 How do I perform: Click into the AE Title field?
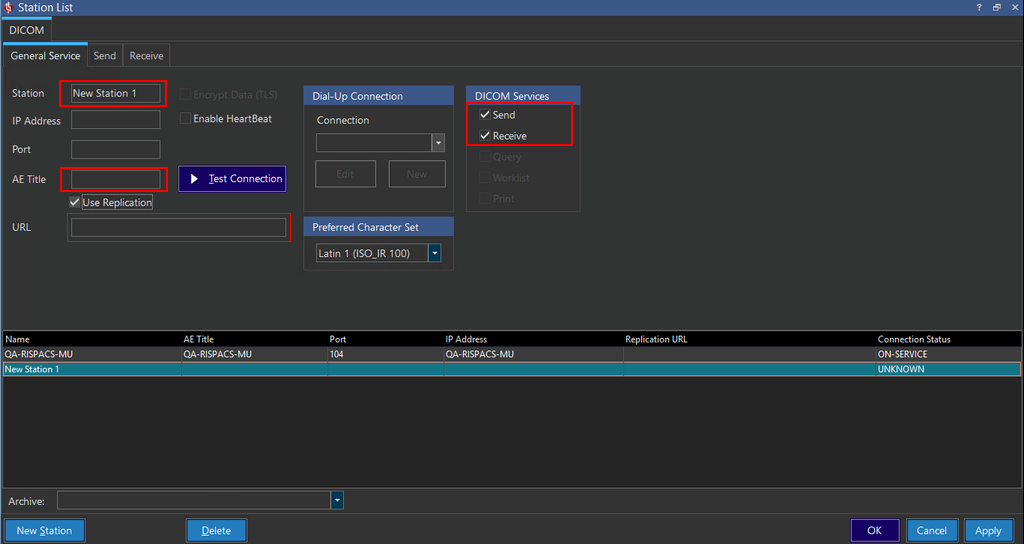(x=116, y=179)
